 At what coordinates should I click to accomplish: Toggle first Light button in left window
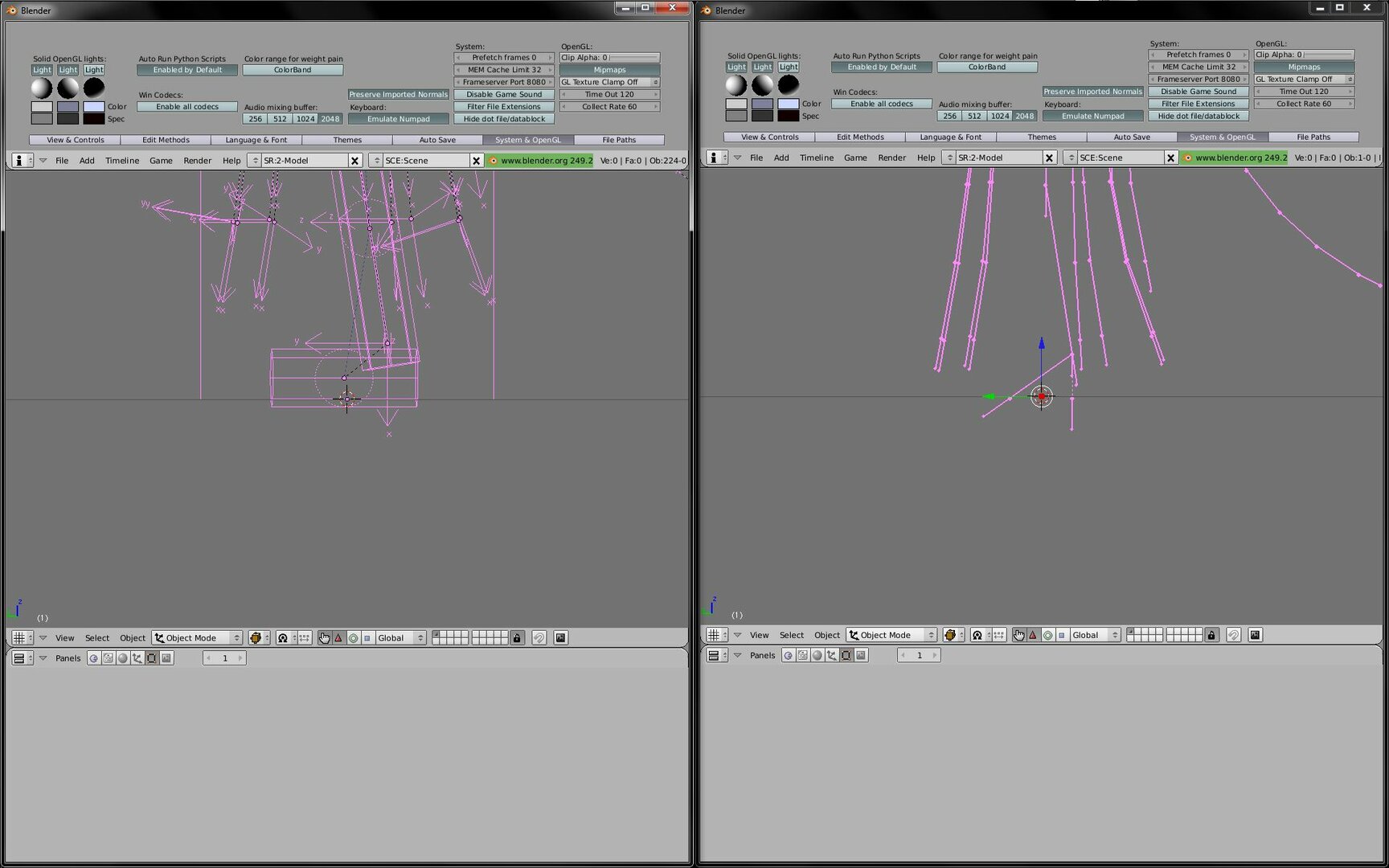(42, 70)
